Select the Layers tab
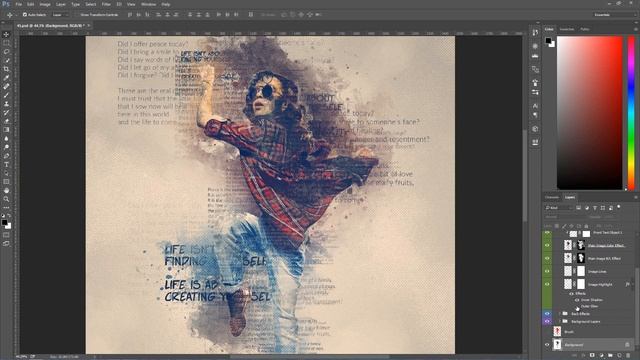 [x=570, y=198]
